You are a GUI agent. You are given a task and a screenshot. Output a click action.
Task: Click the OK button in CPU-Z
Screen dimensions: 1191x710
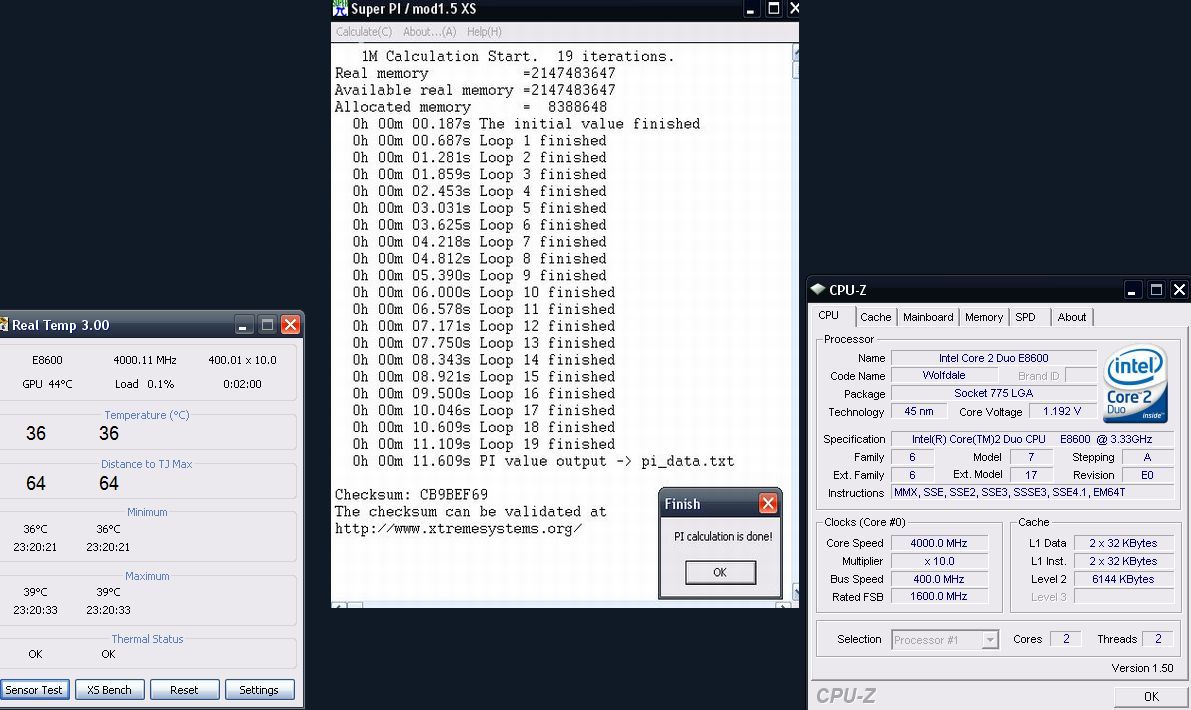tap(1151, 696)
